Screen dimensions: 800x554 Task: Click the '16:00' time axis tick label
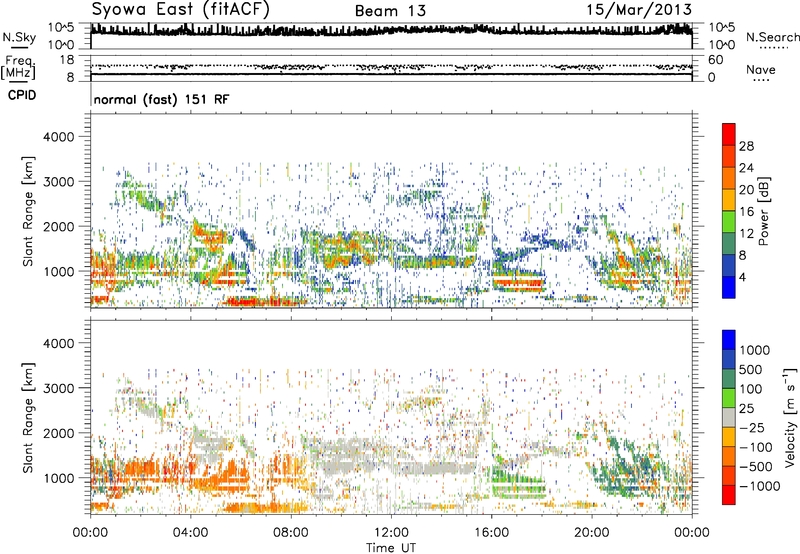tap(491, 533)
